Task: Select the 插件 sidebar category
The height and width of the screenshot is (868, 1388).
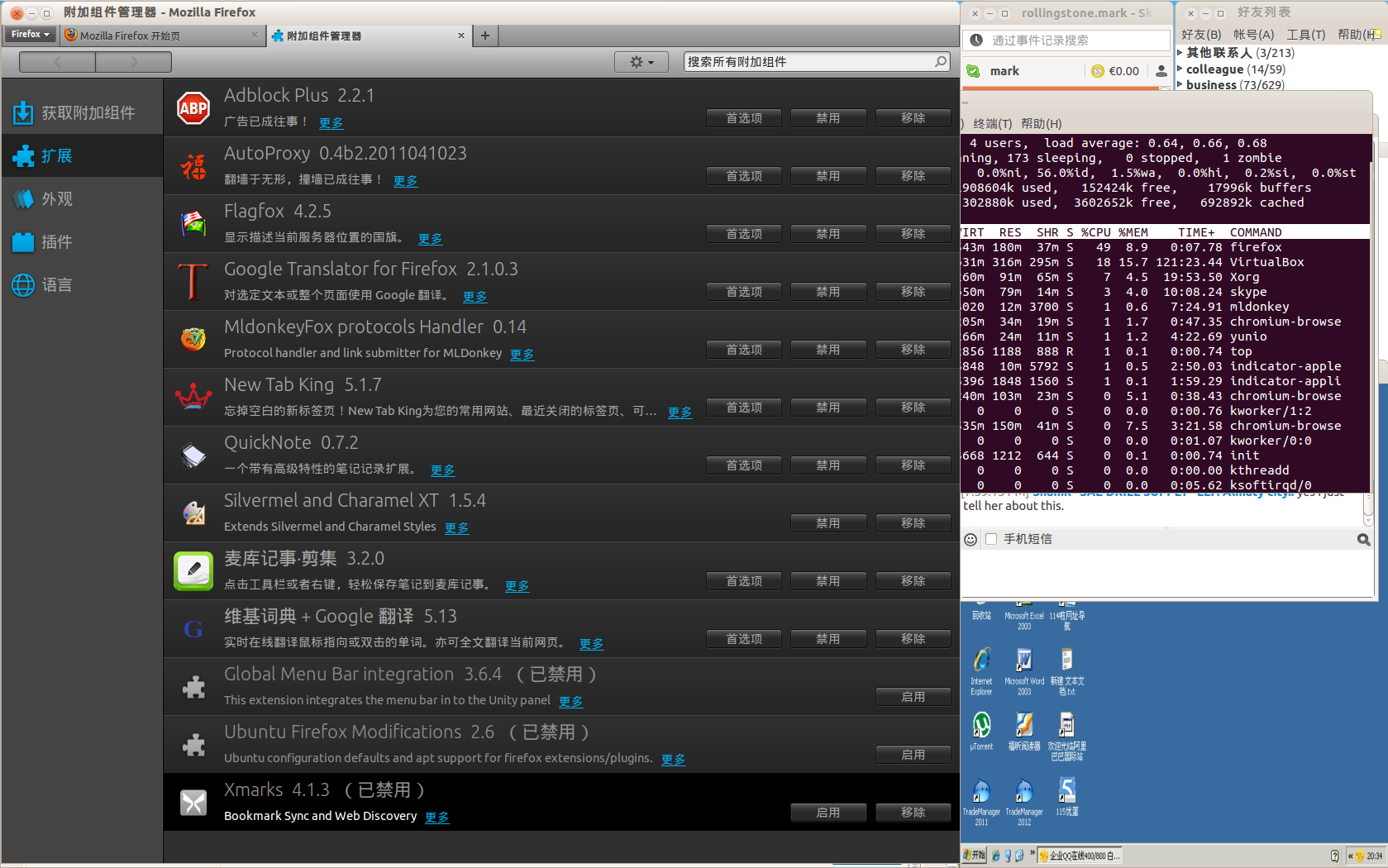Action: pos(83,242)
